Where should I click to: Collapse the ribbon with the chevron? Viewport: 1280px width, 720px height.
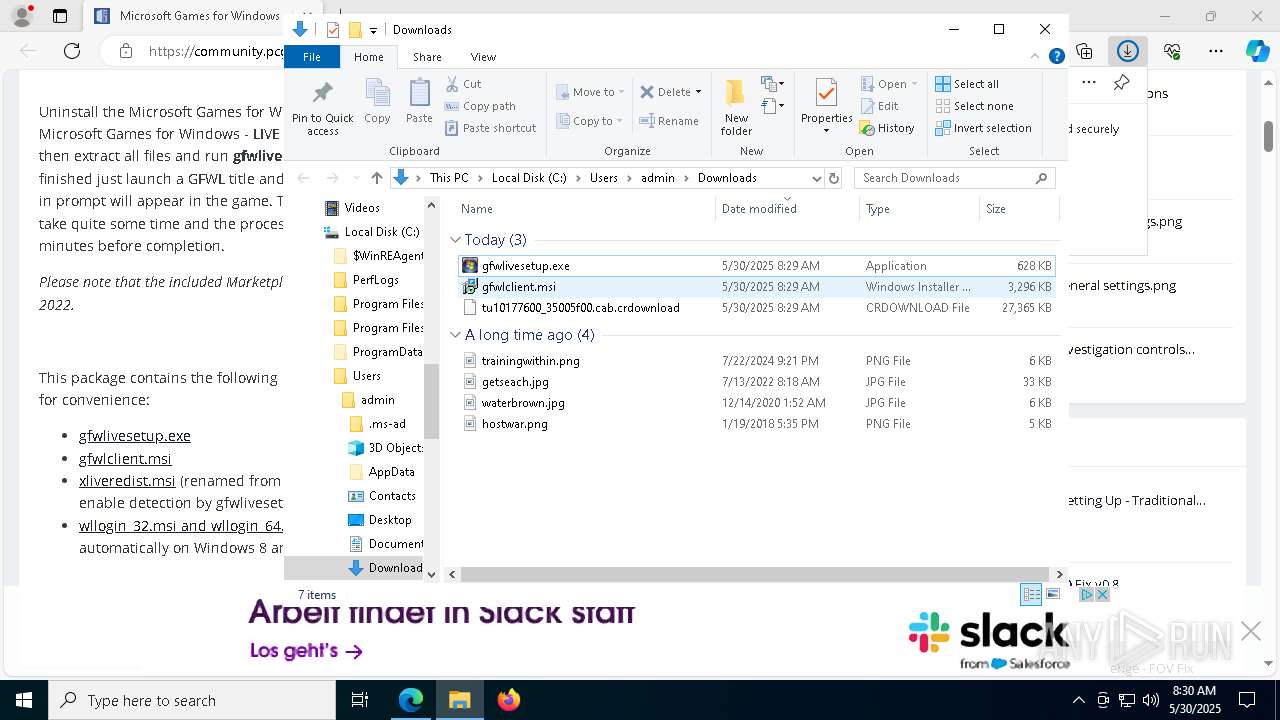point(1036,57)
